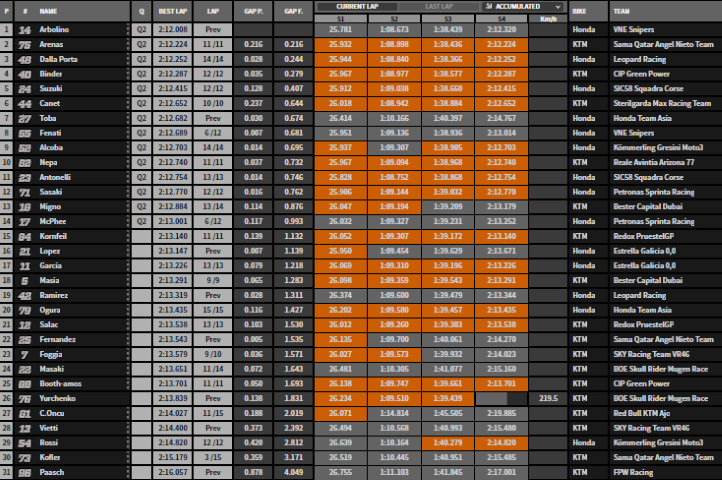This screenshot has height=480, width=722.
Task: Select the S2 sector column header
Action: [394, 18]
